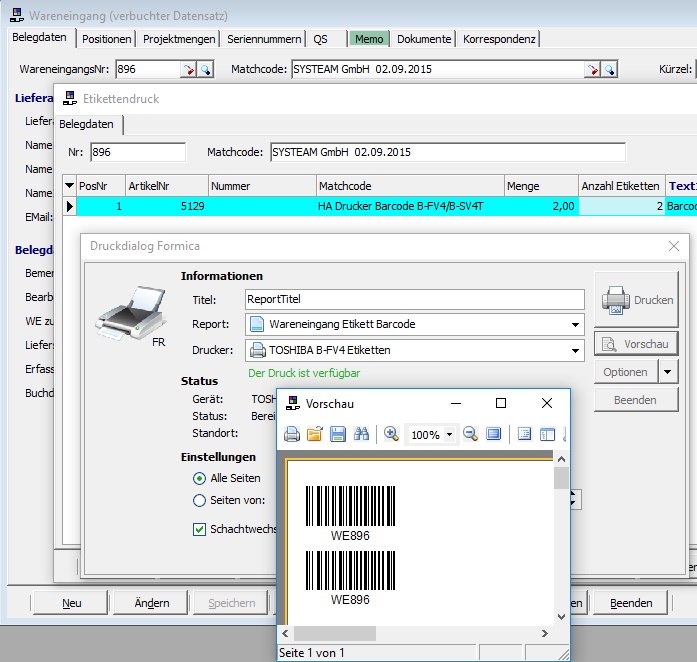
Task: Click the Etikettendruck window title icon
Action: [x=69, y=98]
